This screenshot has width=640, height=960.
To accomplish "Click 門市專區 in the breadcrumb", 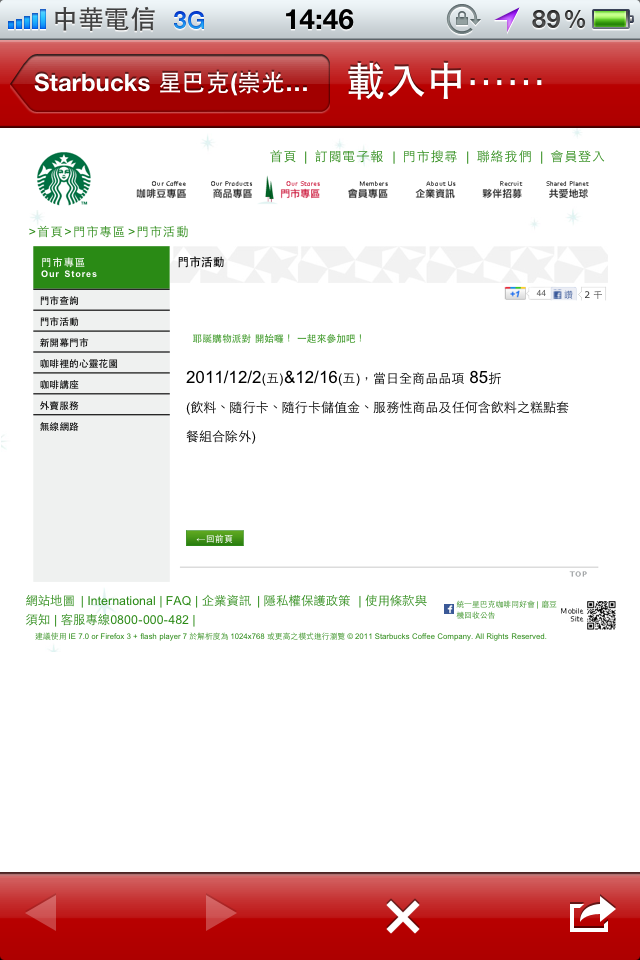I will point(99,232).
